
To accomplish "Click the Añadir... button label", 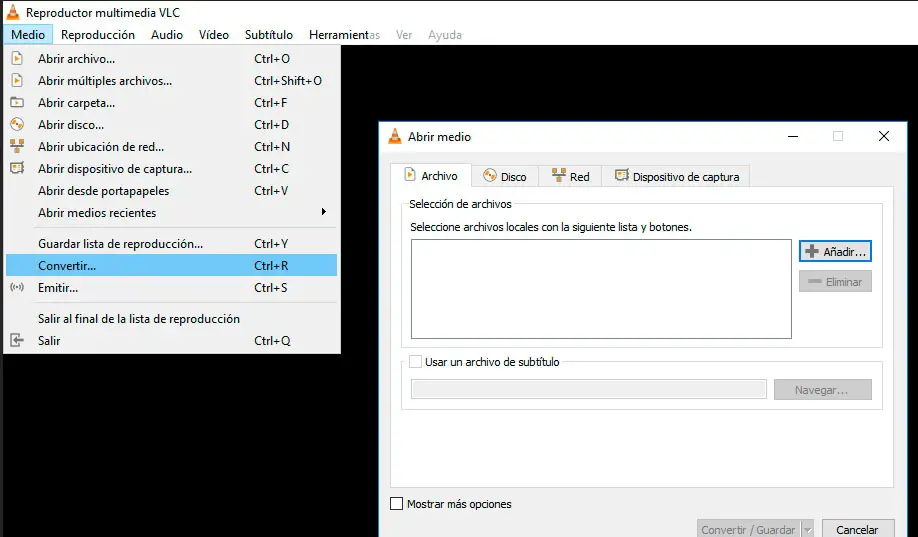I will tap(844, 252).
